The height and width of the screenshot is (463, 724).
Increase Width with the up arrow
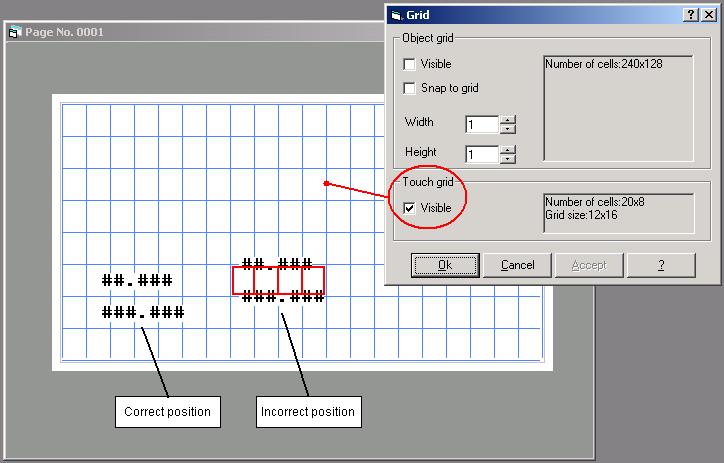point(508,120)
